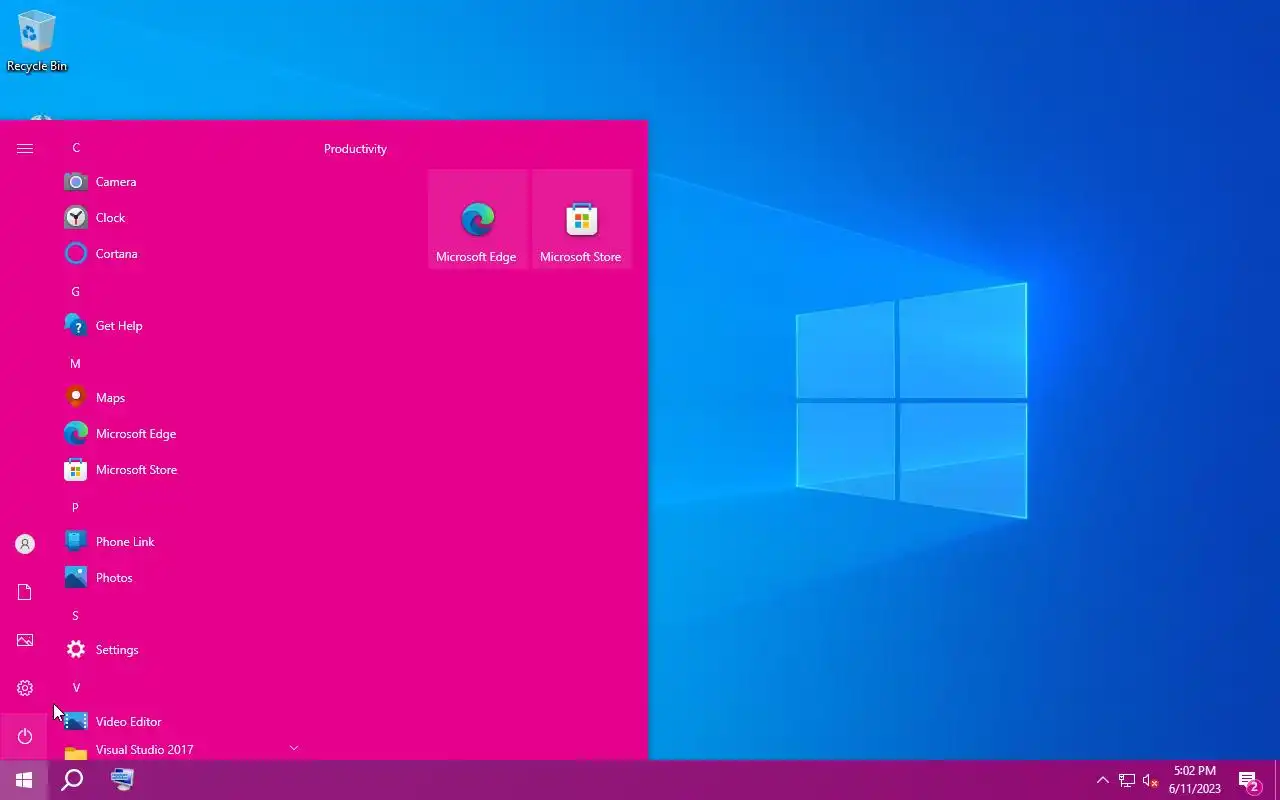
Task: Click the letter V group header
Action: point(76,688)
